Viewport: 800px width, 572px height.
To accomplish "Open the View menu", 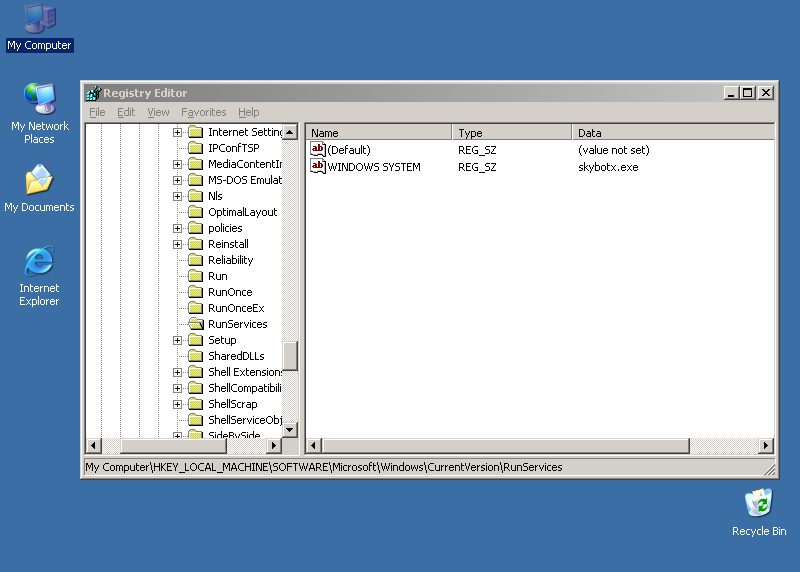I will coord(158,112).
